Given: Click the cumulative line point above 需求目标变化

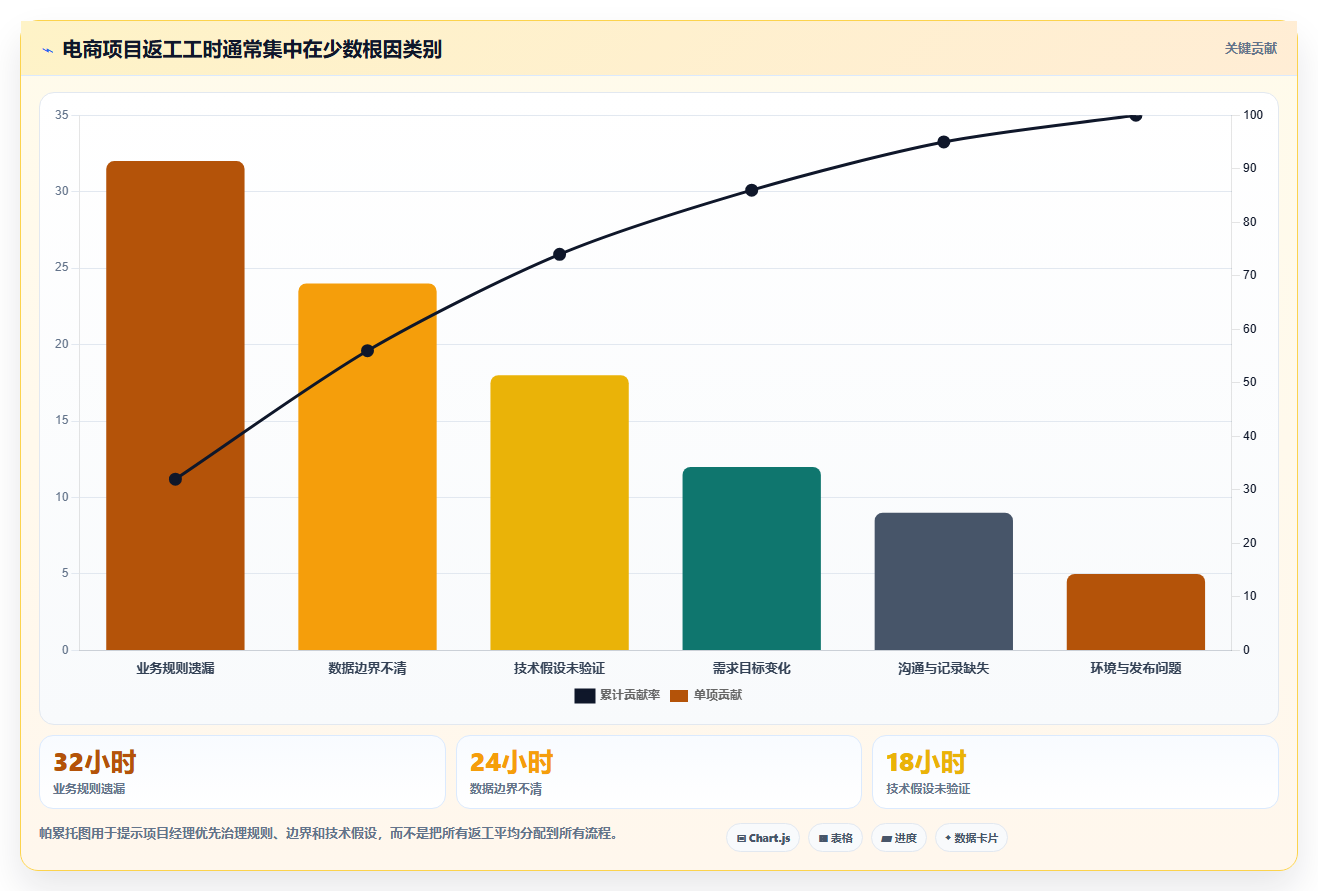Looking at the screenshot, I should coord(751,190).
